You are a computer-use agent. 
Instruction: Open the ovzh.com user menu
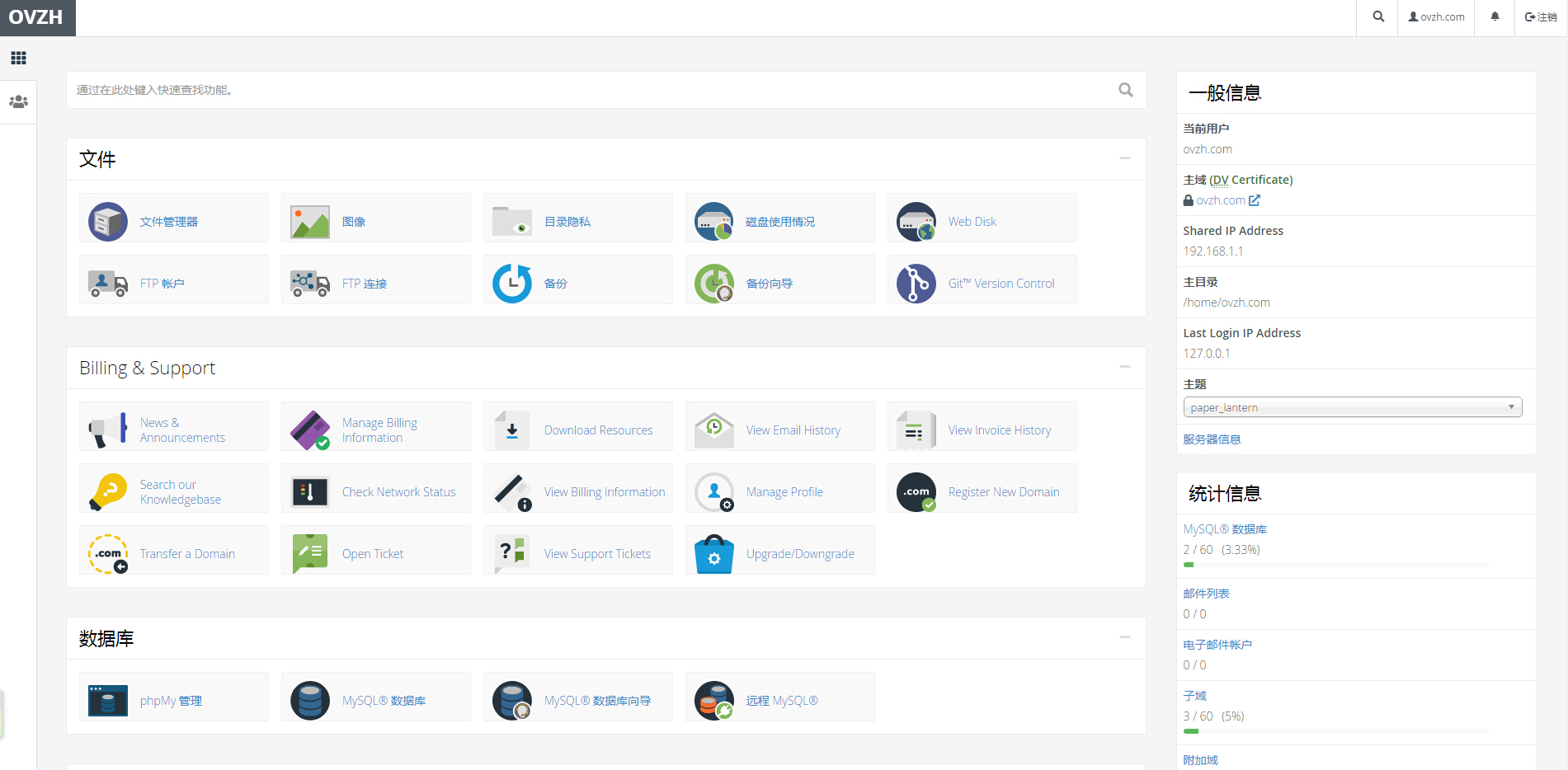point(1436,16)
